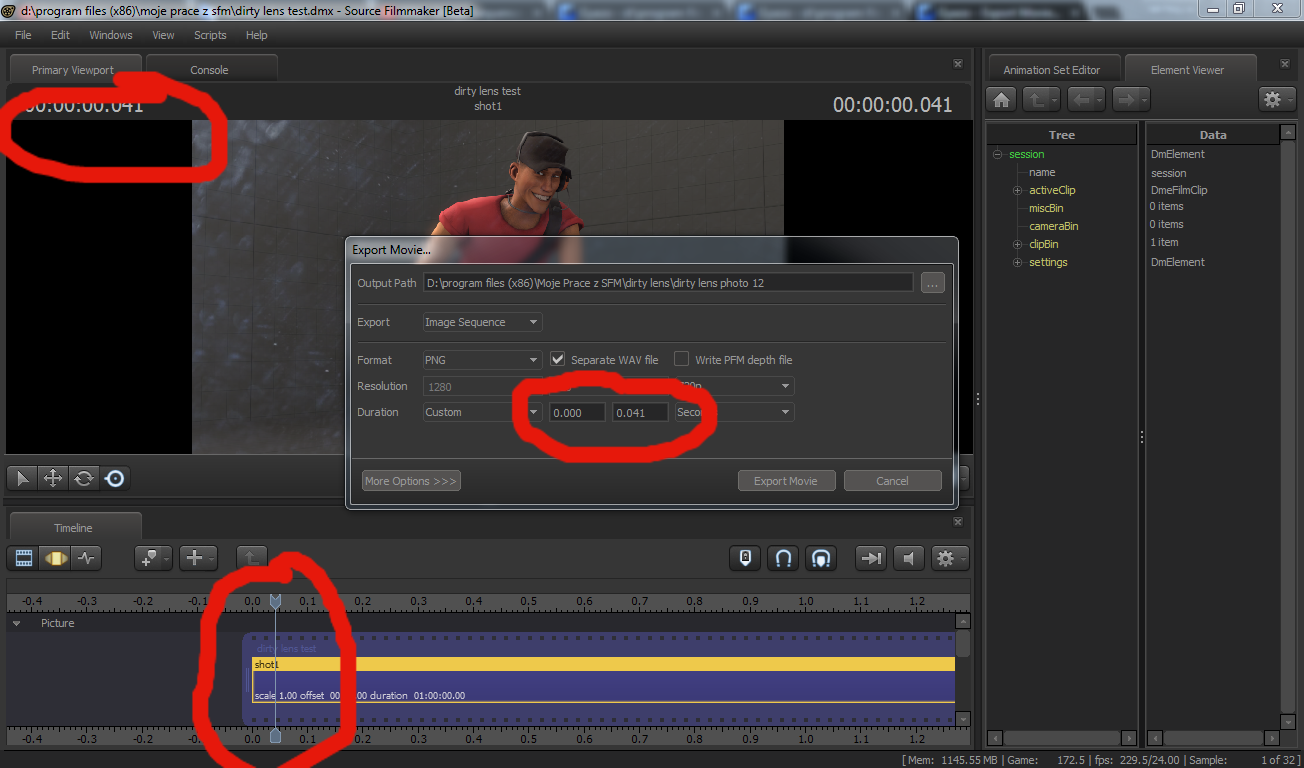Screen dimensions: 1304x768
Task: Switch to the Console tab
Action: pyautogui.click(x=210, y=70)
